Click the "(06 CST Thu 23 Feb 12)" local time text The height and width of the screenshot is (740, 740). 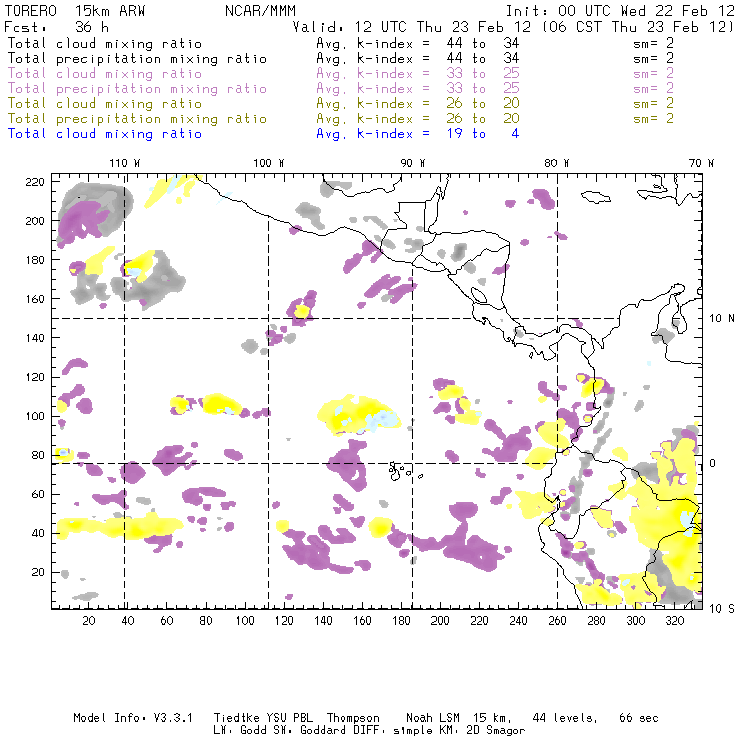coord(638,27)
